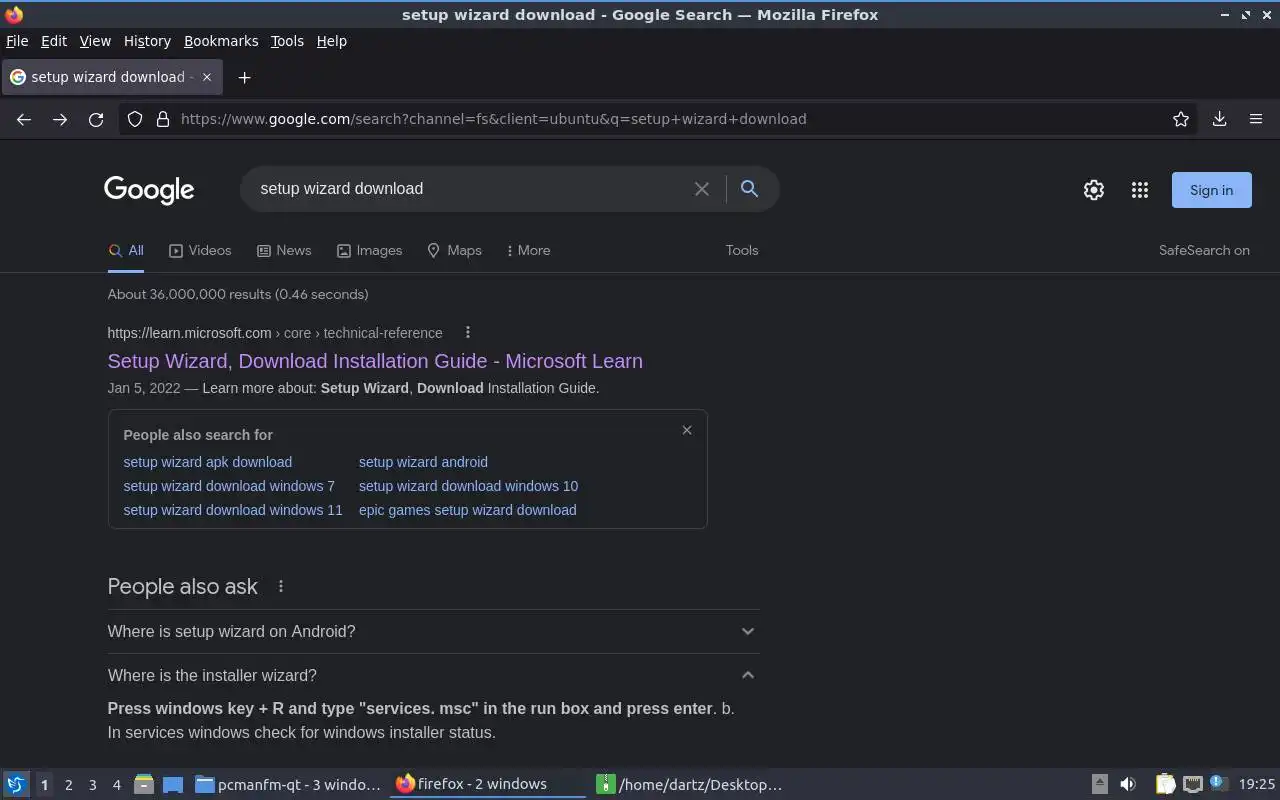The height and width of the screenshot is (800, 1280).
Task: Switch to virtual desktop 2
Action: pyautogui.click(x=68, y=785)
